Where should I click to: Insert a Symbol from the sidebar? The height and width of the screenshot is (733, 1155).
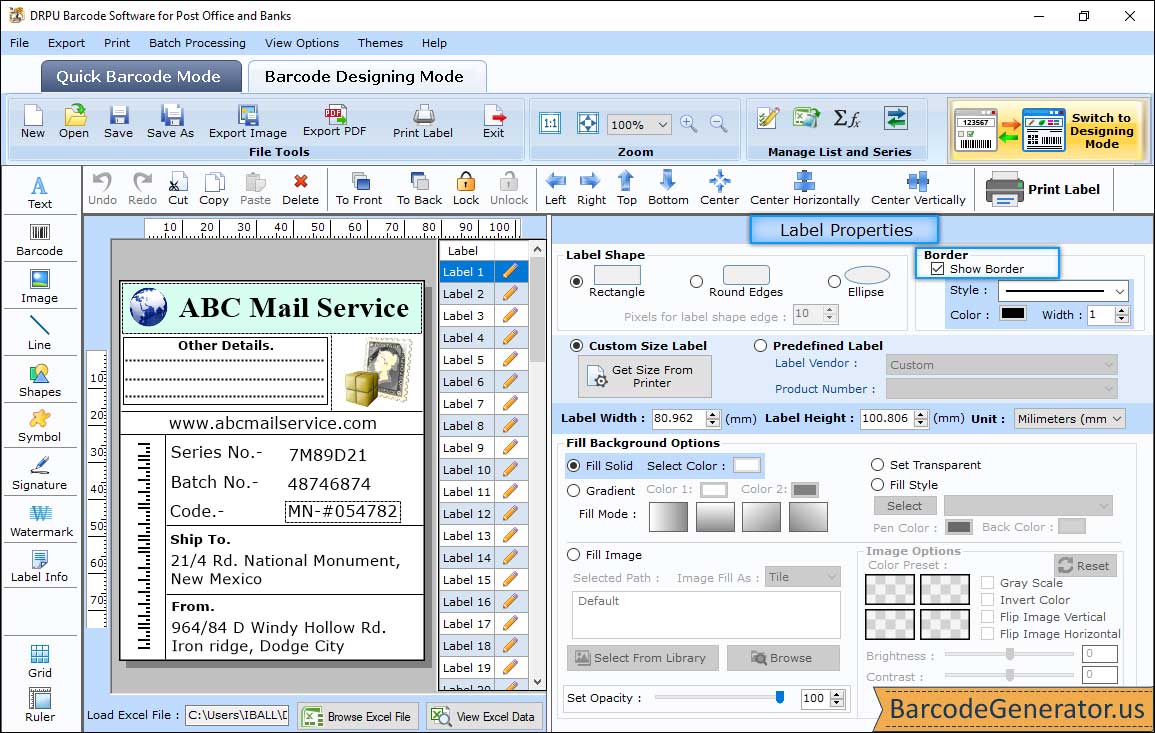click(40, 427)
